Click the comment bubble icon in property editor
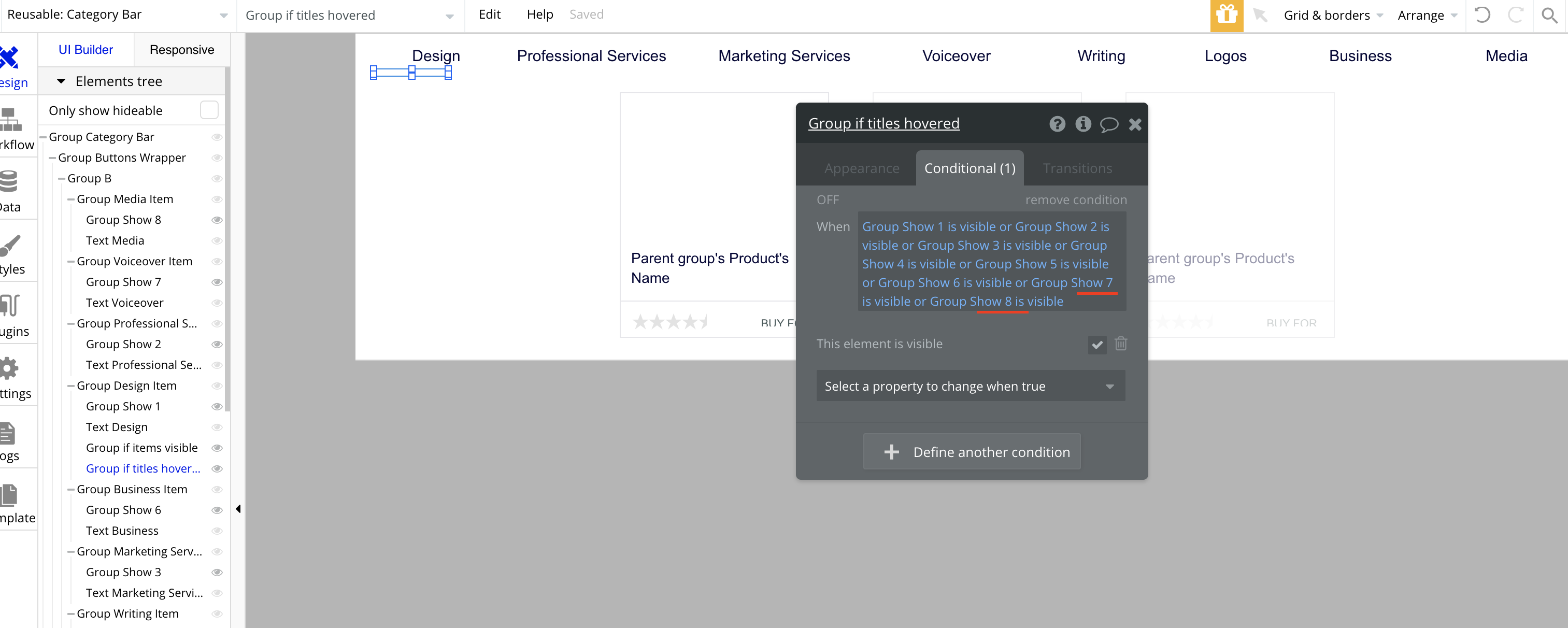This screenshot has width=1568, height=628. click(x=1109, y=124)
